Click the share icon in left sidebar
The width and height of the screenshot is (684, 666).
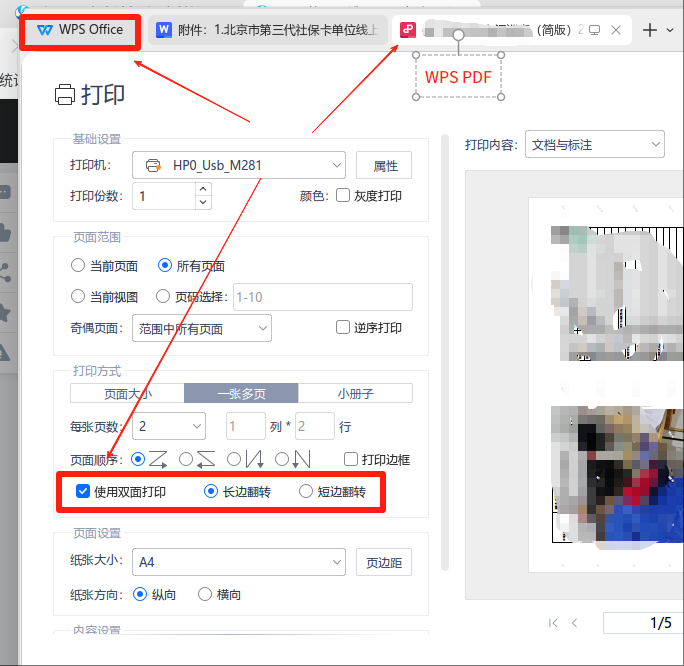5,272
